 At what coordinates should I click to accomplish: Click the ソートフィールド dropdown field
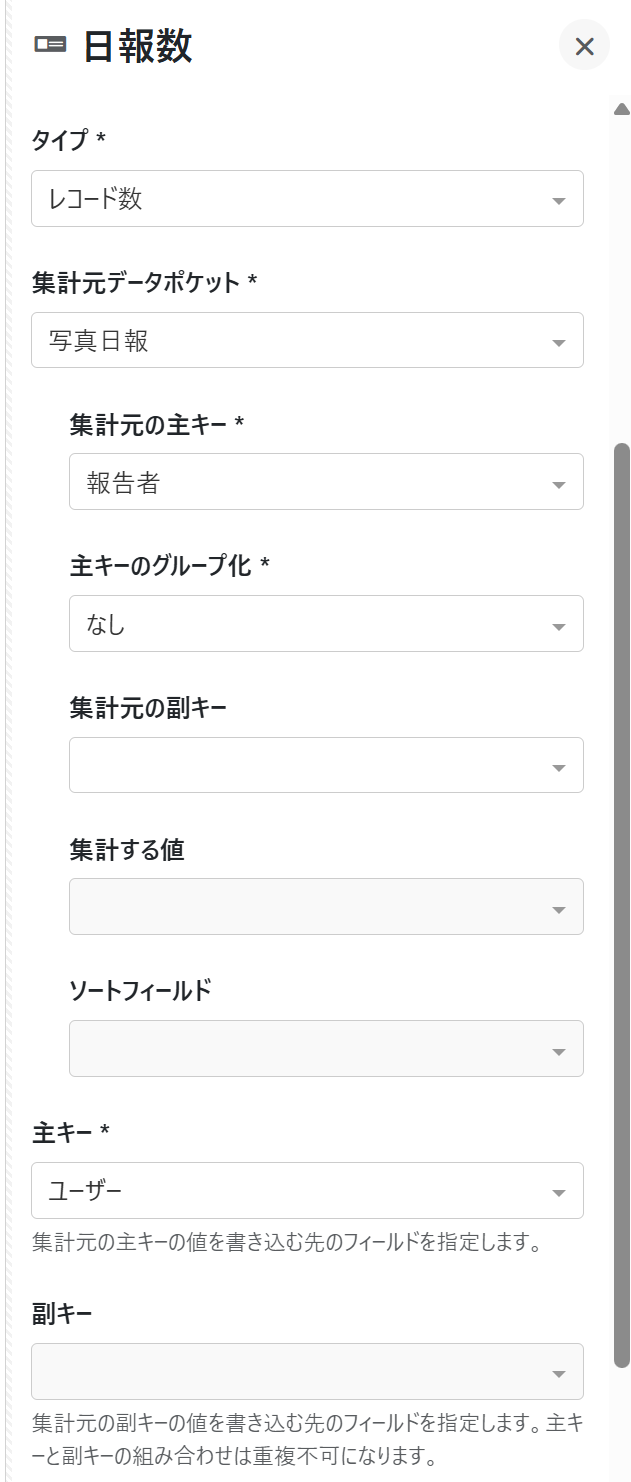point(325,1049)
